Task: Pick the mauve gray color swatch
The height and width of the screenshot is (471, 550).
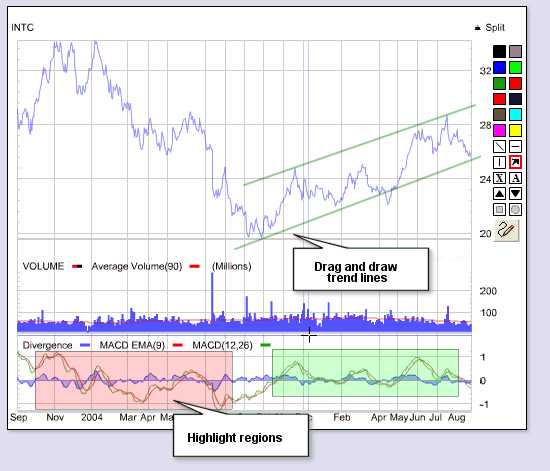Action: pyautogui.click(x=515, y=52)
